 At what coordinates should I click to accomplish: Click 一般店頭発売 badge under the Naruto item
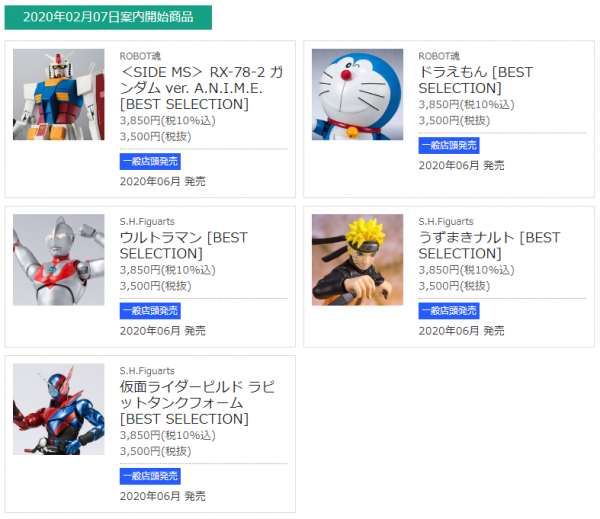(x=449, y=311)
